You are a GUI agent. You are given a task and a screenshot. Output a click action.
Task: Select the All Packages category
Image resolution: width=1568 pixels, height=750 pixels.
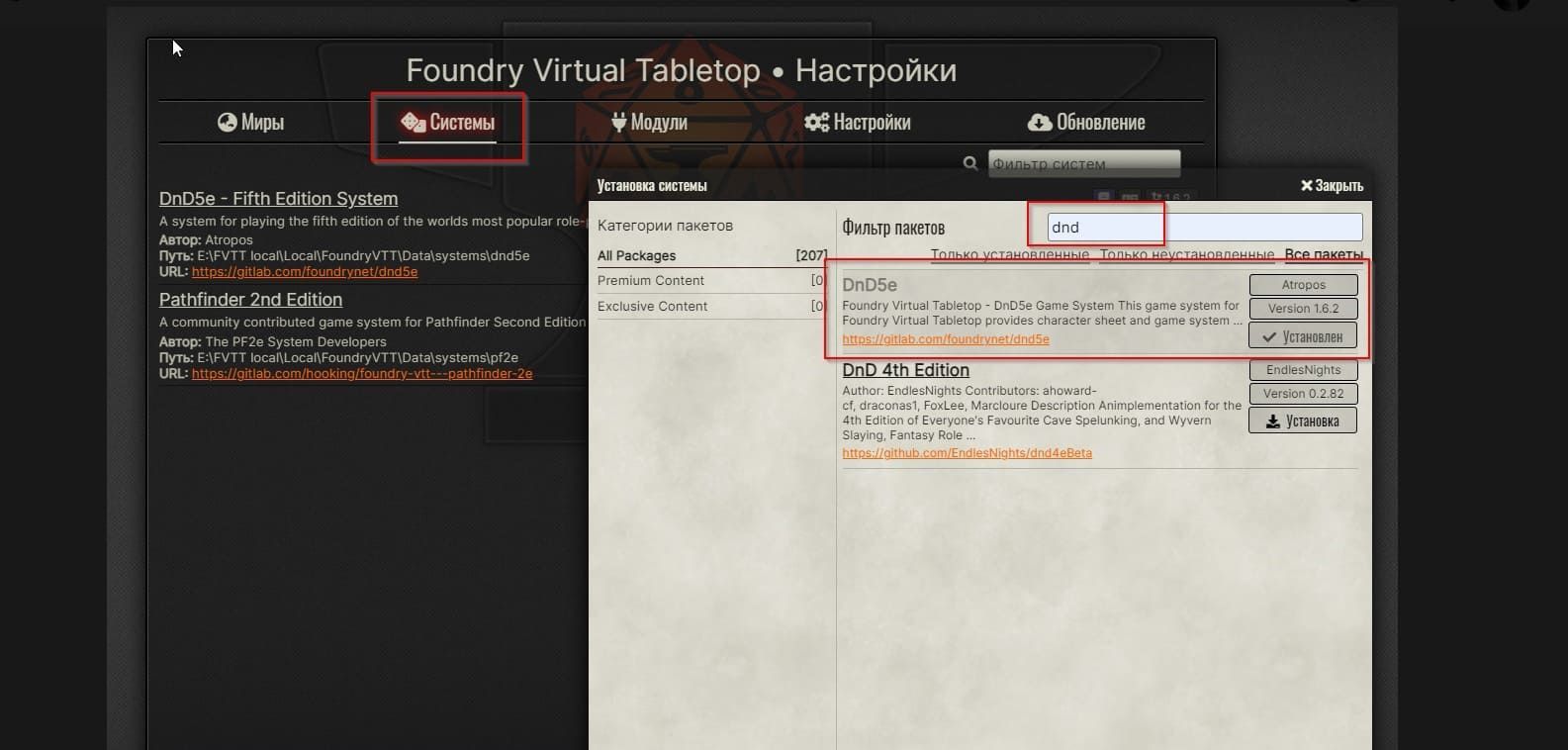pyautogui.click(x=711, y=255)
